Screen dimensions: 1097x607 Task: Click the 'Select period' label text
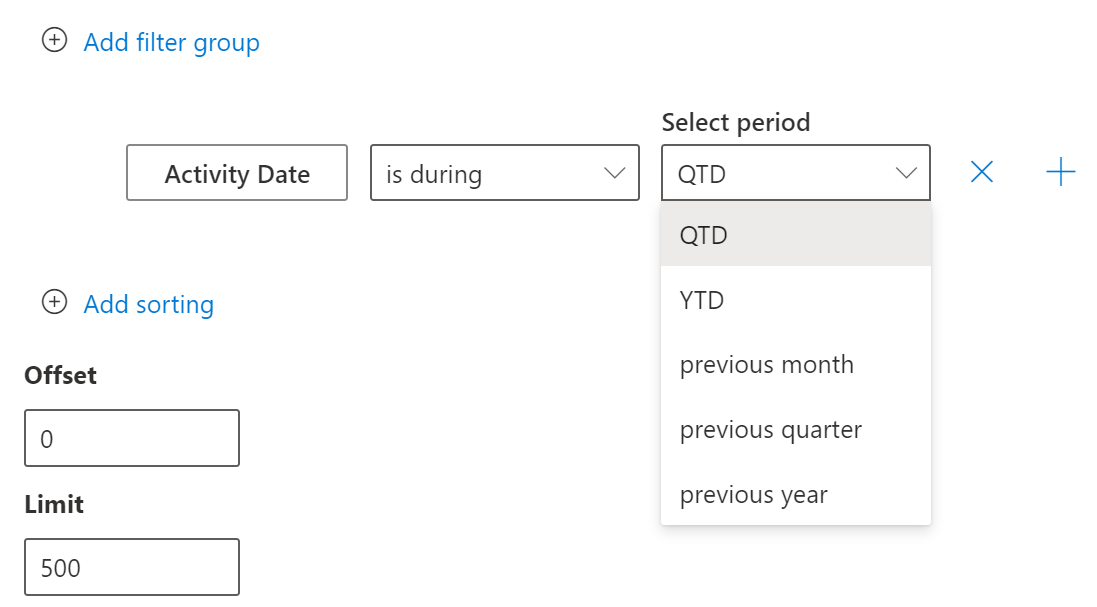click(735, 122)
